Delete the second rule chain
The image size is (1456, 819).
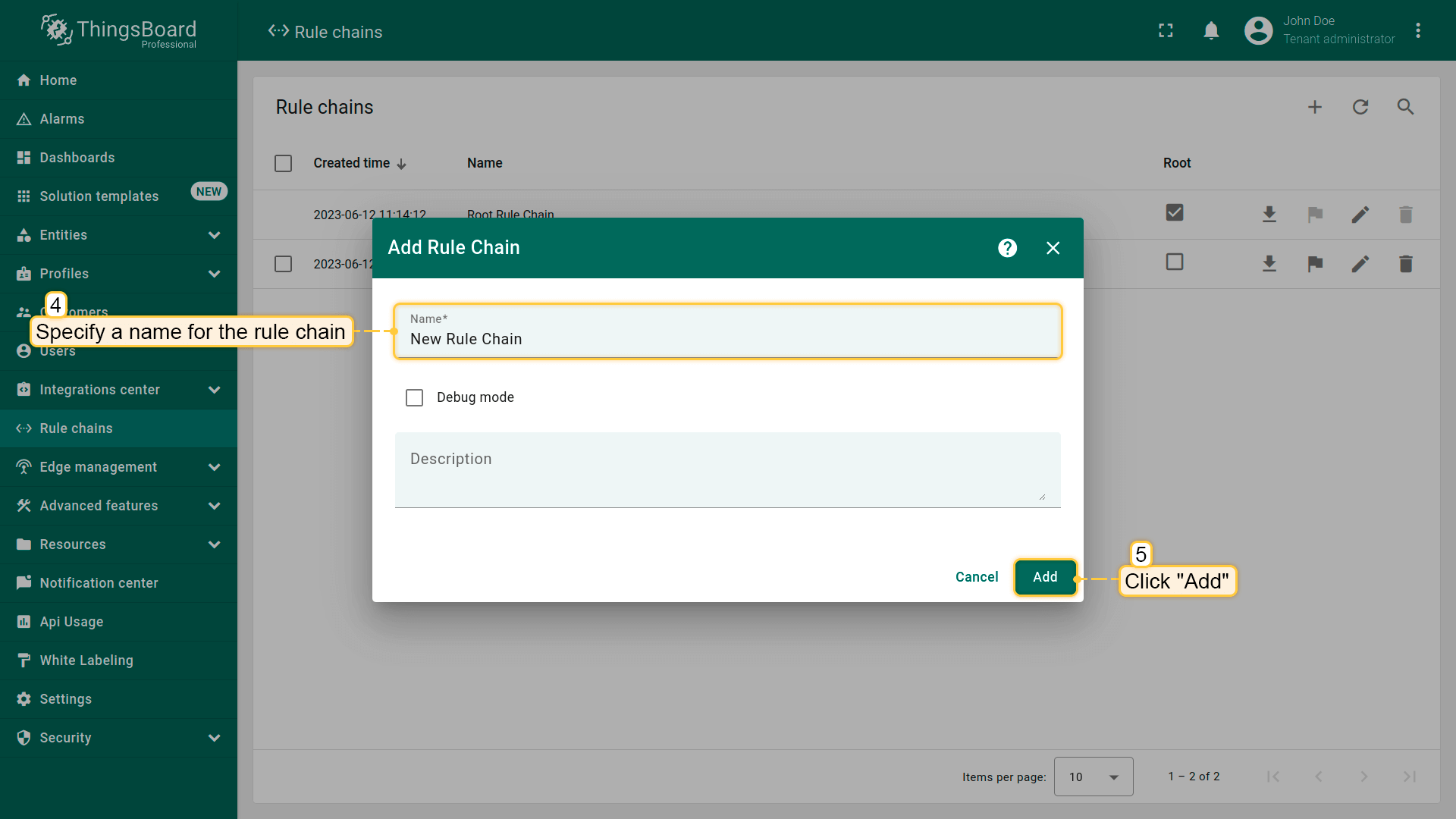point(1405,264)
